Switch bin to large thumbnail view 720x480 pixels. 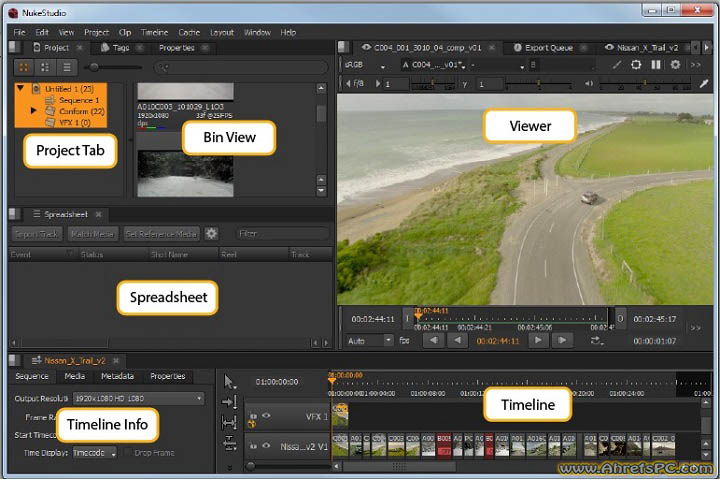pyautogui.click(x=23, y=68)
